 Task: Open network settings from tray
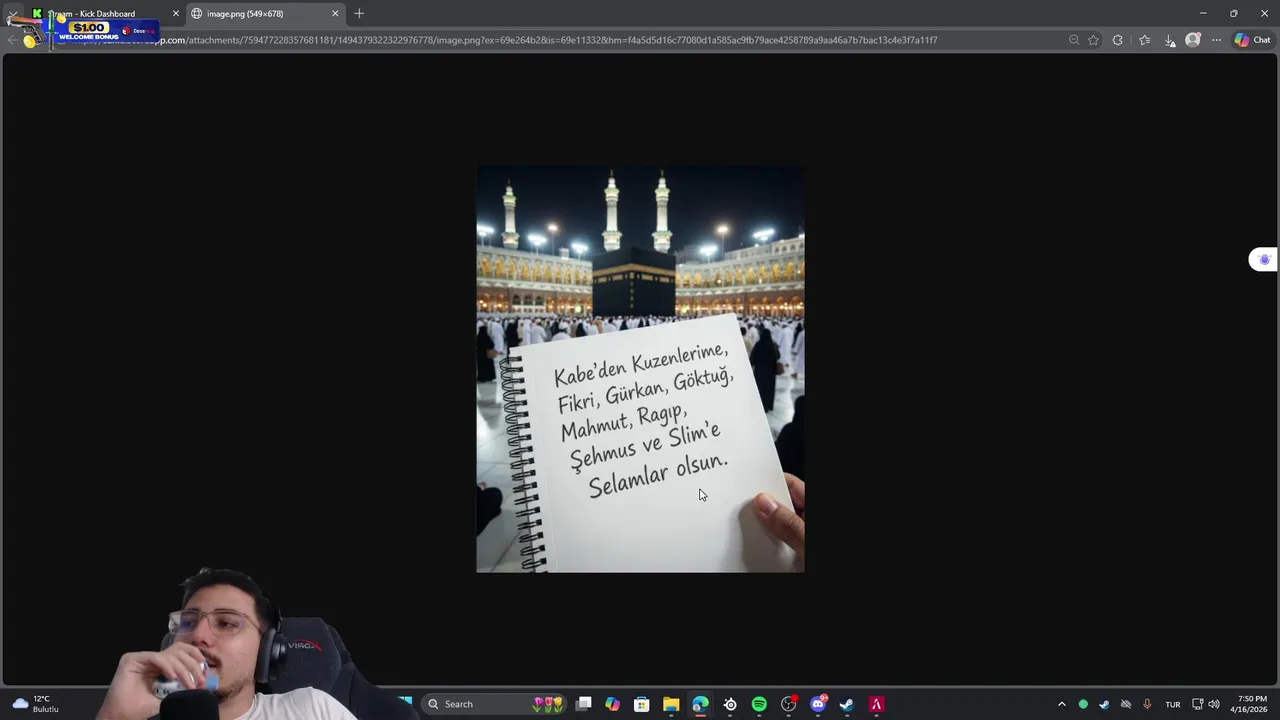coord(1198,704)
